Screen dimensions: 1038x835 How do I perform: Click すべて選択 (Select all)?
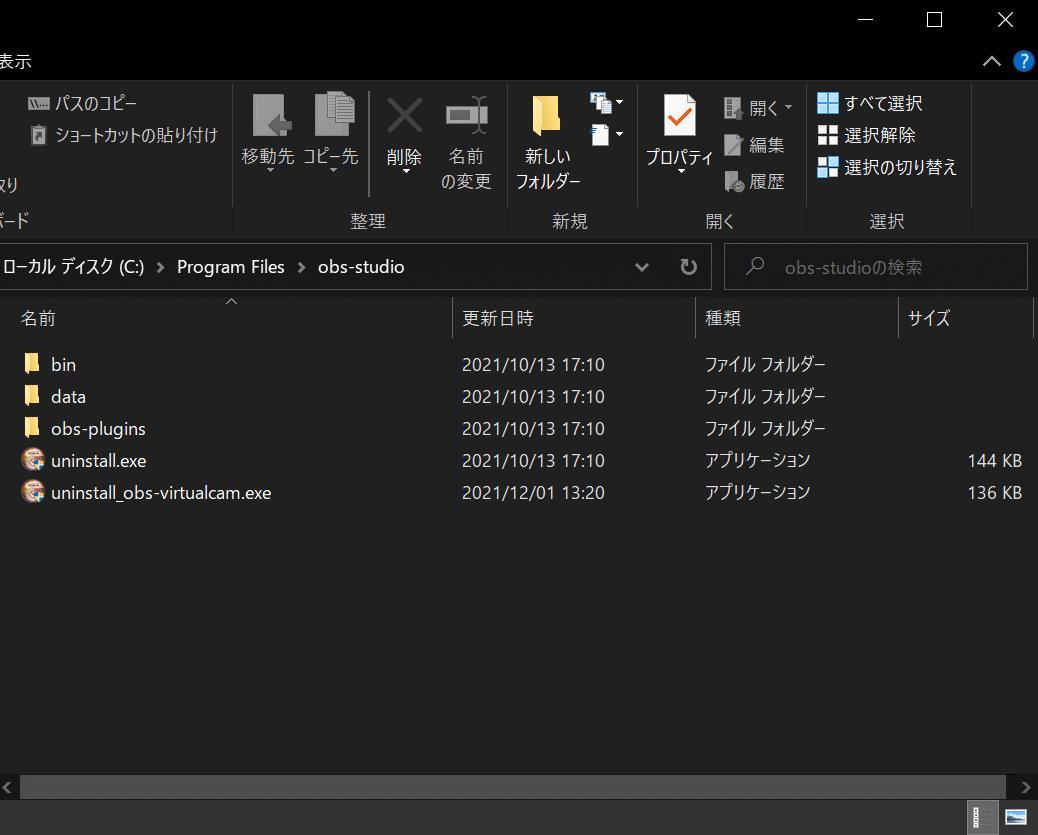point(870,103)
